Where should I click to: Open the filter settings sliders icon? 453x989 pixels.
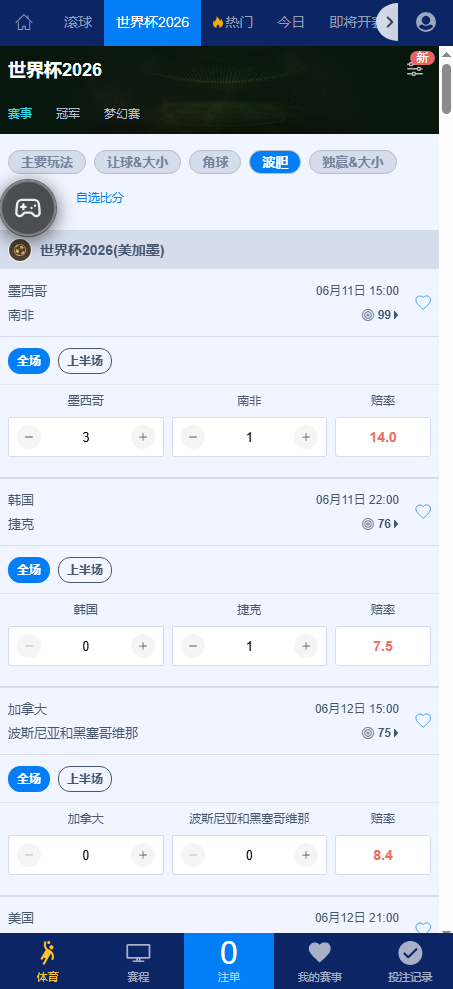415,69
